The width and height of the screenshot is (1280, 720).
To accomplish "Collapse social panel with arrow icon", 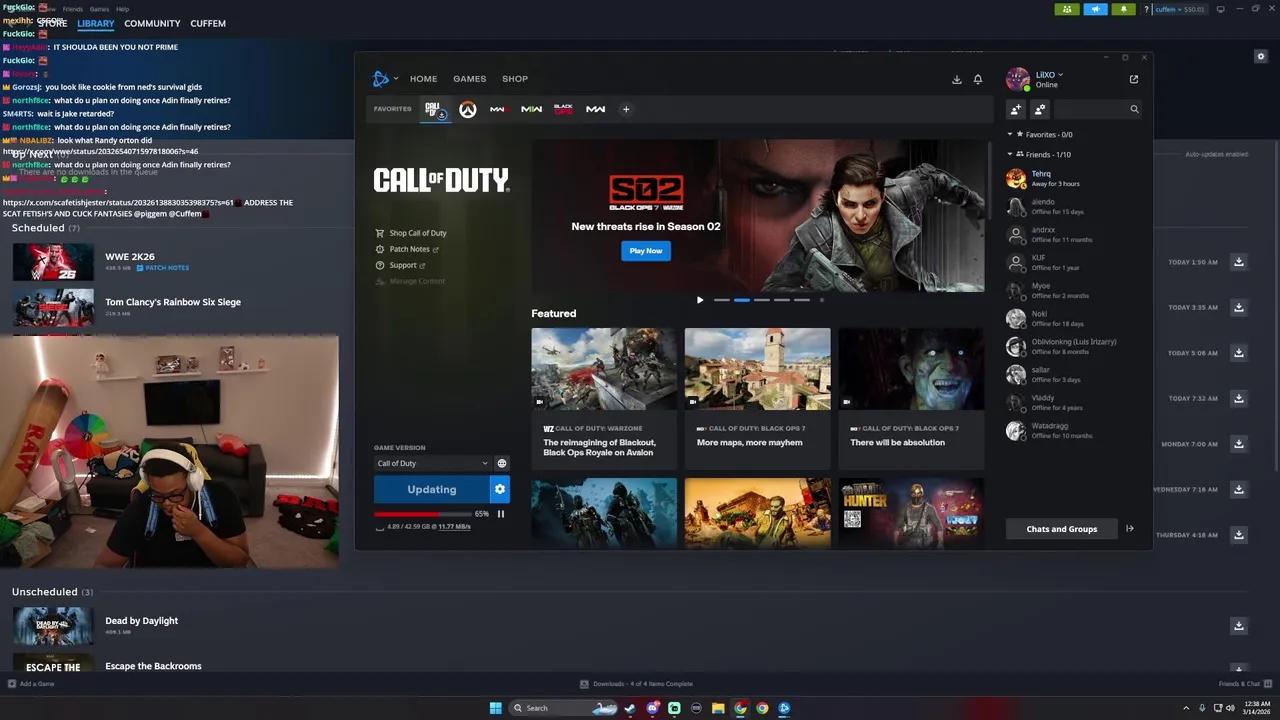I will 1130,529.
